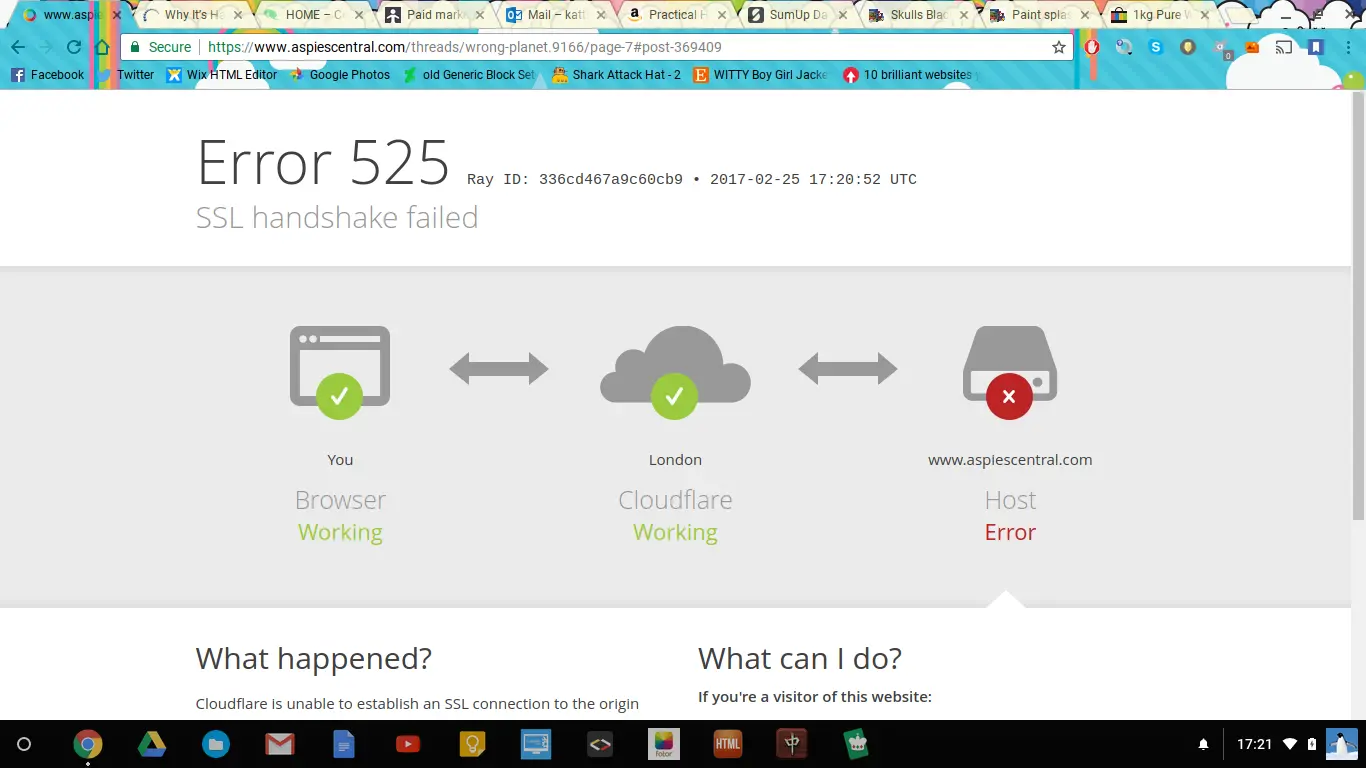Screen dimensions: 1366x768
Task: Open the Google Photos bookmark
Action: (x=340, y=75)
